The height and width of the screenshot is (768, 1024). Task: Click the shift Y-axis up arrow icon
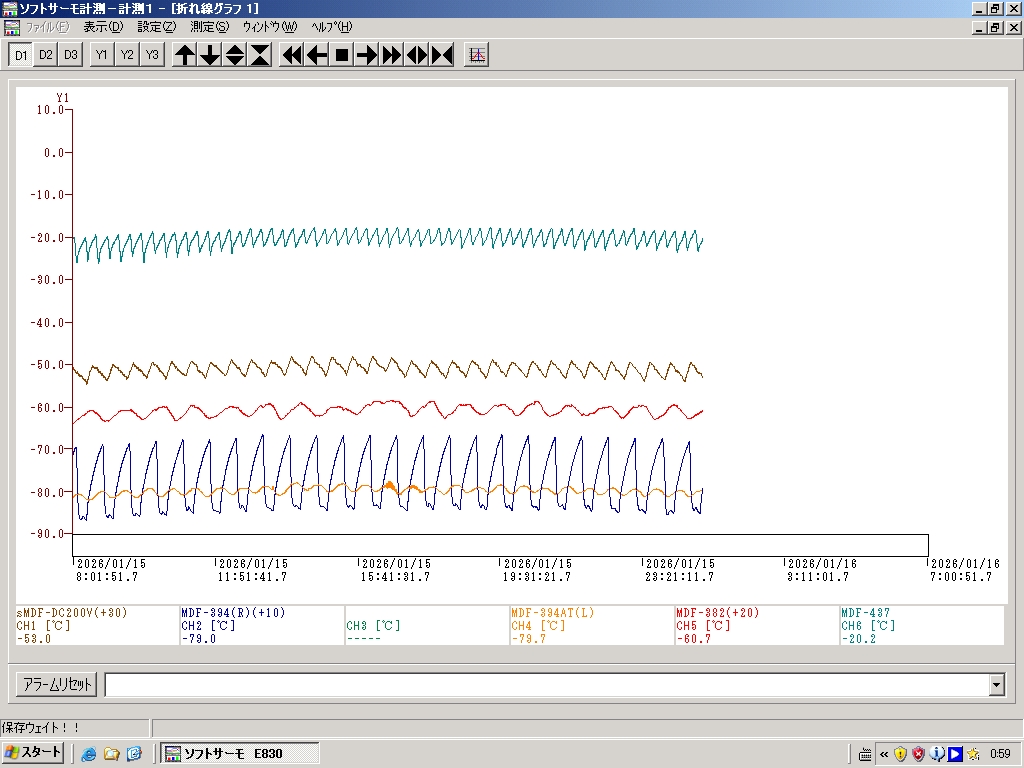(x=185, y=55)
